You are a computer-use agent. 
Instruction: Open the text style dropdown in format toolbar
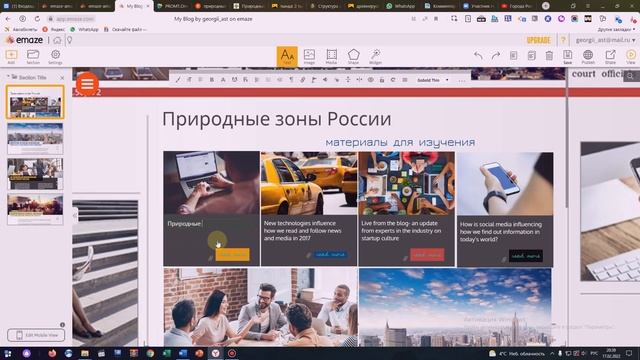click(x=433, y=80)
